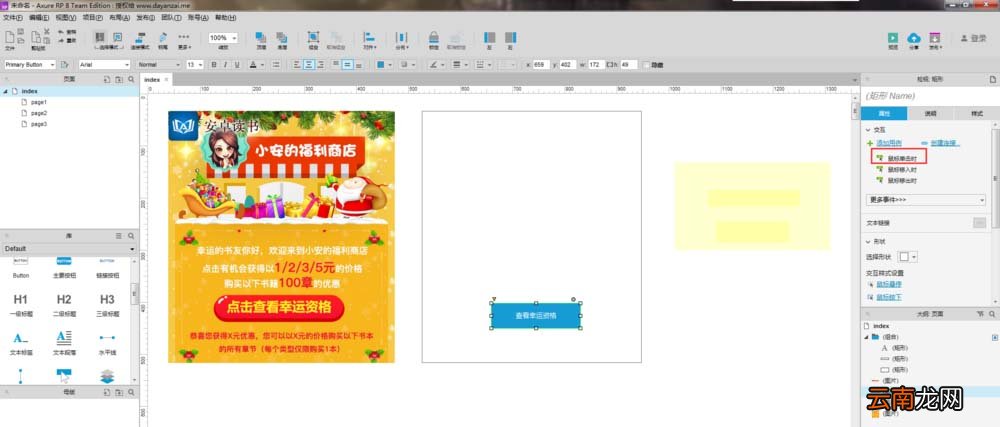The image size is (1000, 427).
Task: Select the intersected selection mode icon
Action: pos(99,37)
